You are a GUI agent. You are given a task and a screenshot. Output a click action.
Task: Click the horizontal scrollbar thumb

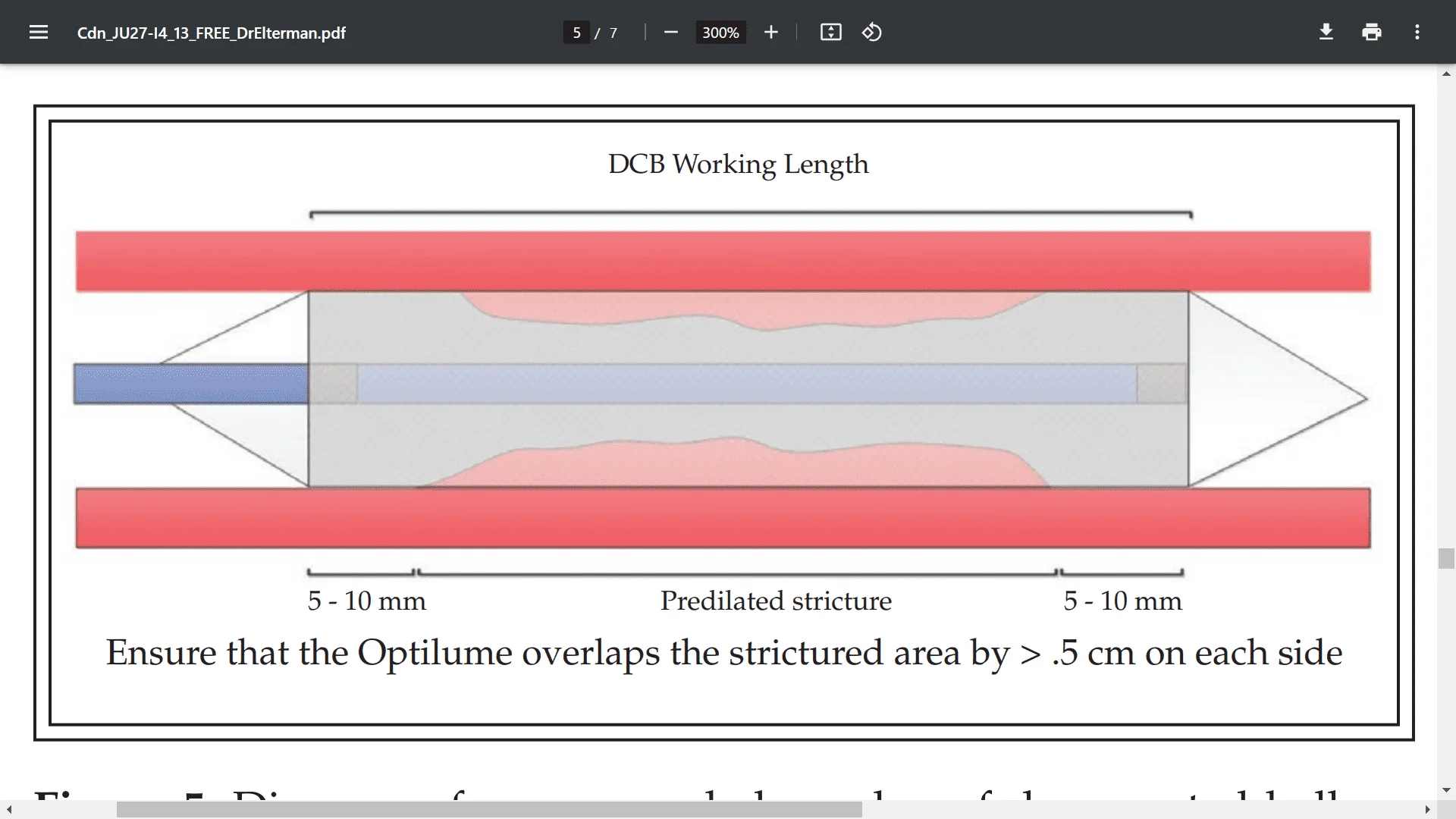(x=489, y=810)
